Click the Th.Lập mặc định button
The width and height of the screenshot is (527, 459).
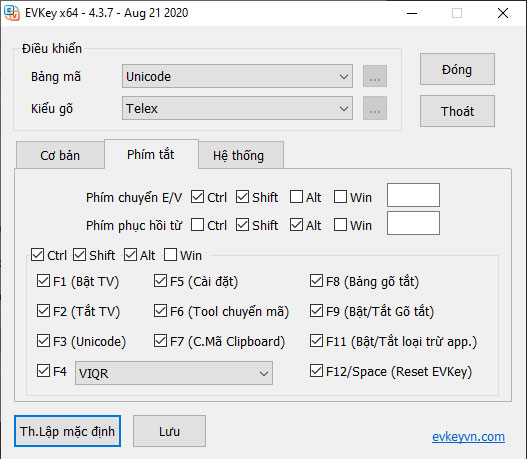point(67,431)
